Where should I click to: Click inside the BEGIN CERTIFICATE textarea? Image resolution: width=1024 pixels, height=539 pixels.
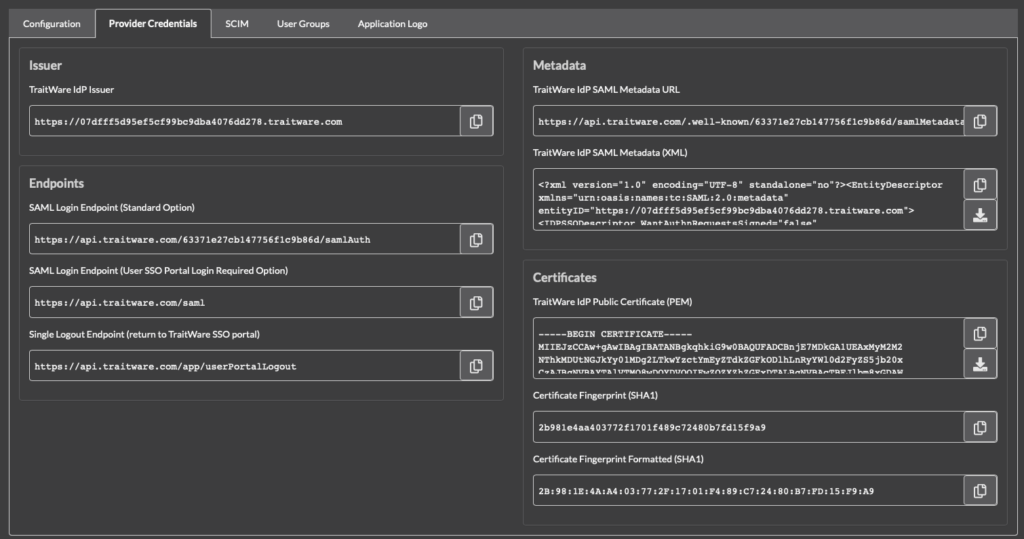coord(749,348)
